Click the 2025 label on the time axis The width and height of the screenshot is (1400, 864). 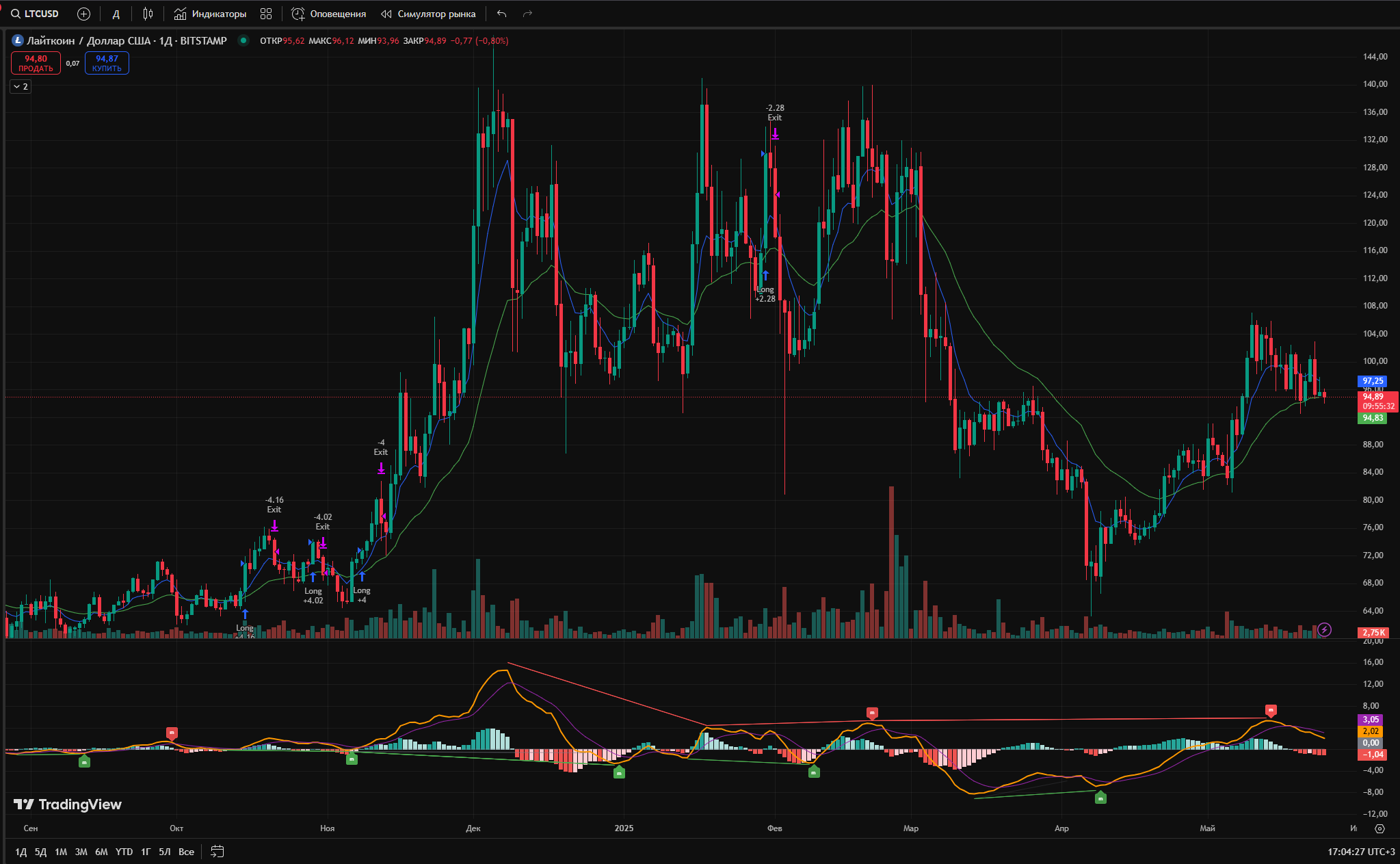(624, 828)
